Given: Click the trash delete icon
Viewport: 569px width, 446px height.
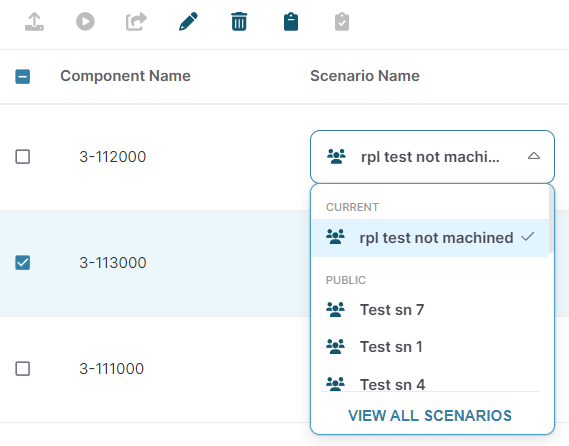Looking at the screenshot, I should [239, 21].
